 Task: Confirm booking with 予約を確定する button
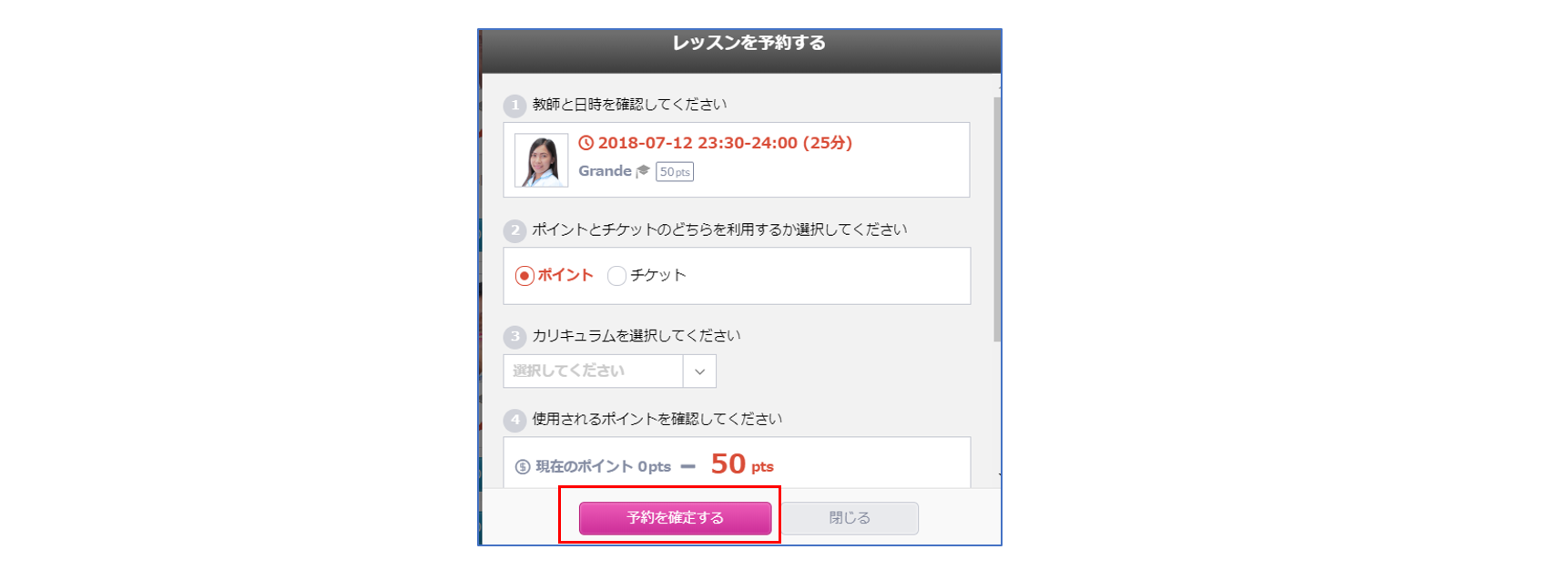point(675,518)
